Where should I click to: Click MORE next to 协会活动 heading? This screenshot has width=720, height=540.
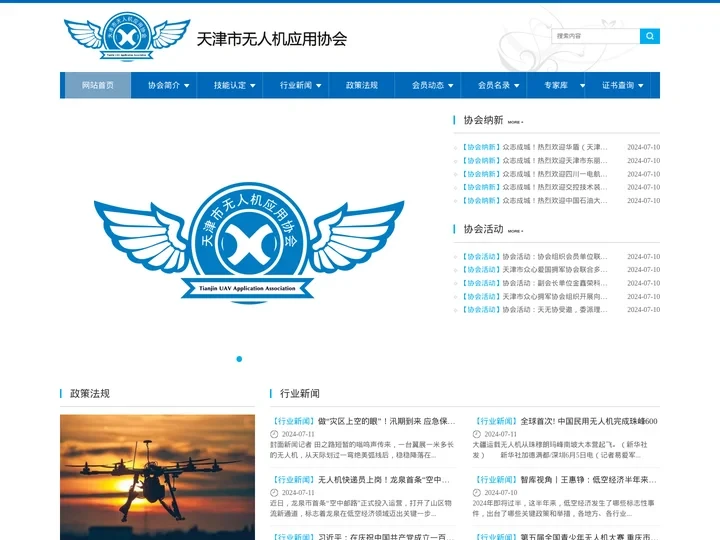[515, 231]
